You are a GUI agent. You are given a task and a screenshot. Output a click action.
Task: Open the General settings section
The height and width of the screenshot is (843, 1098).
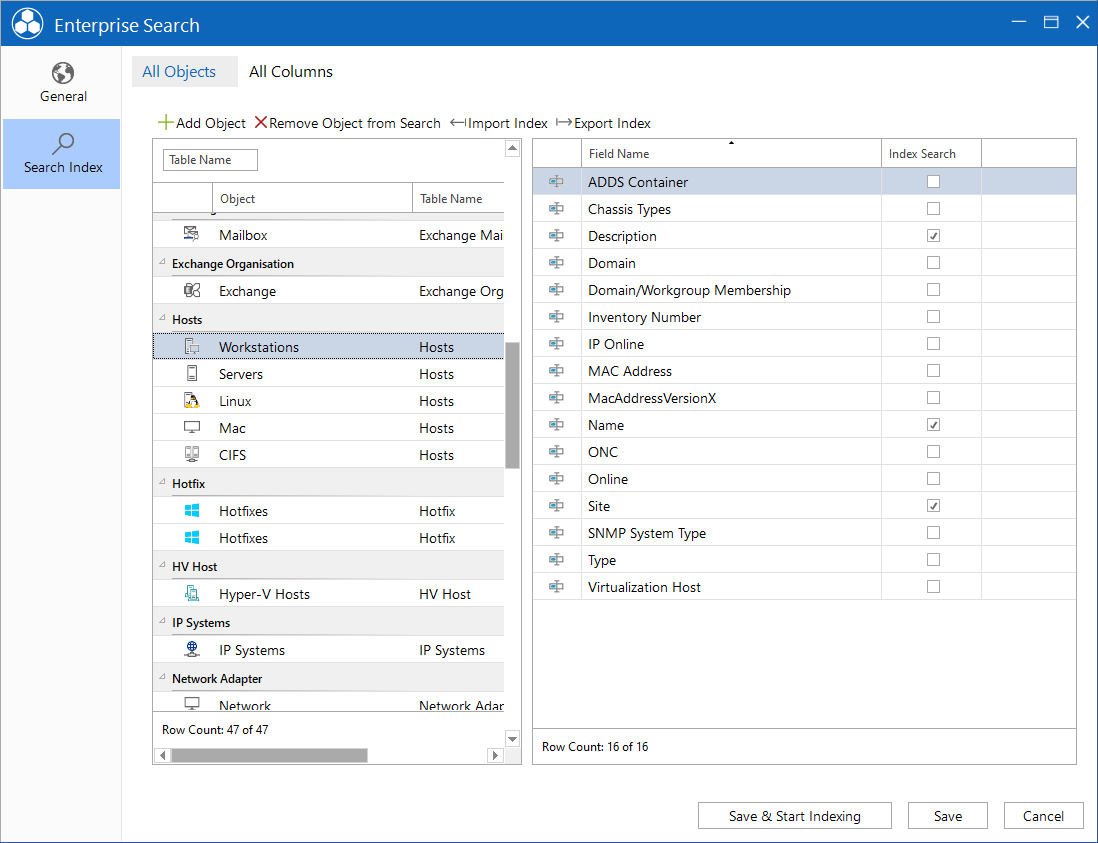coord(62,83)
